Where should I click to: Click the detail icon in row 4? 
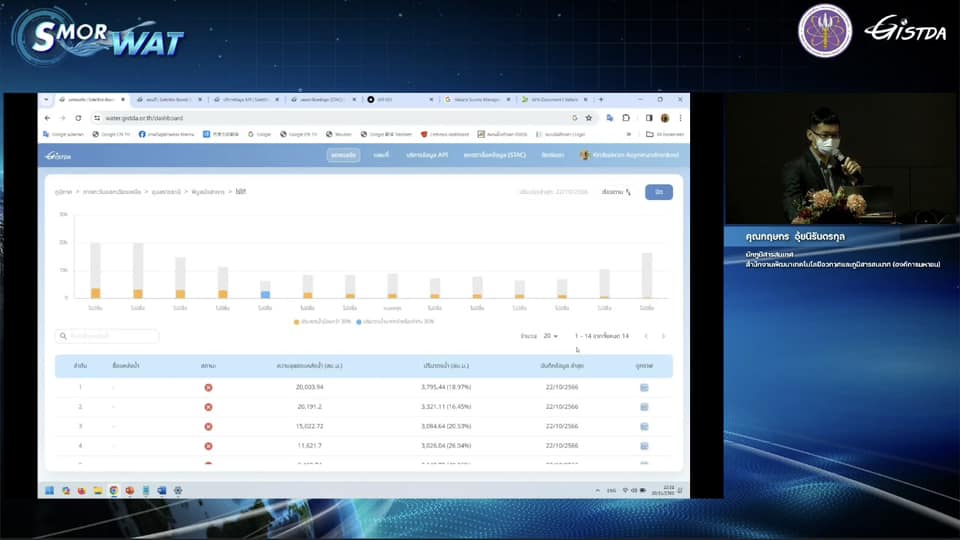click(x=644, y=445)
